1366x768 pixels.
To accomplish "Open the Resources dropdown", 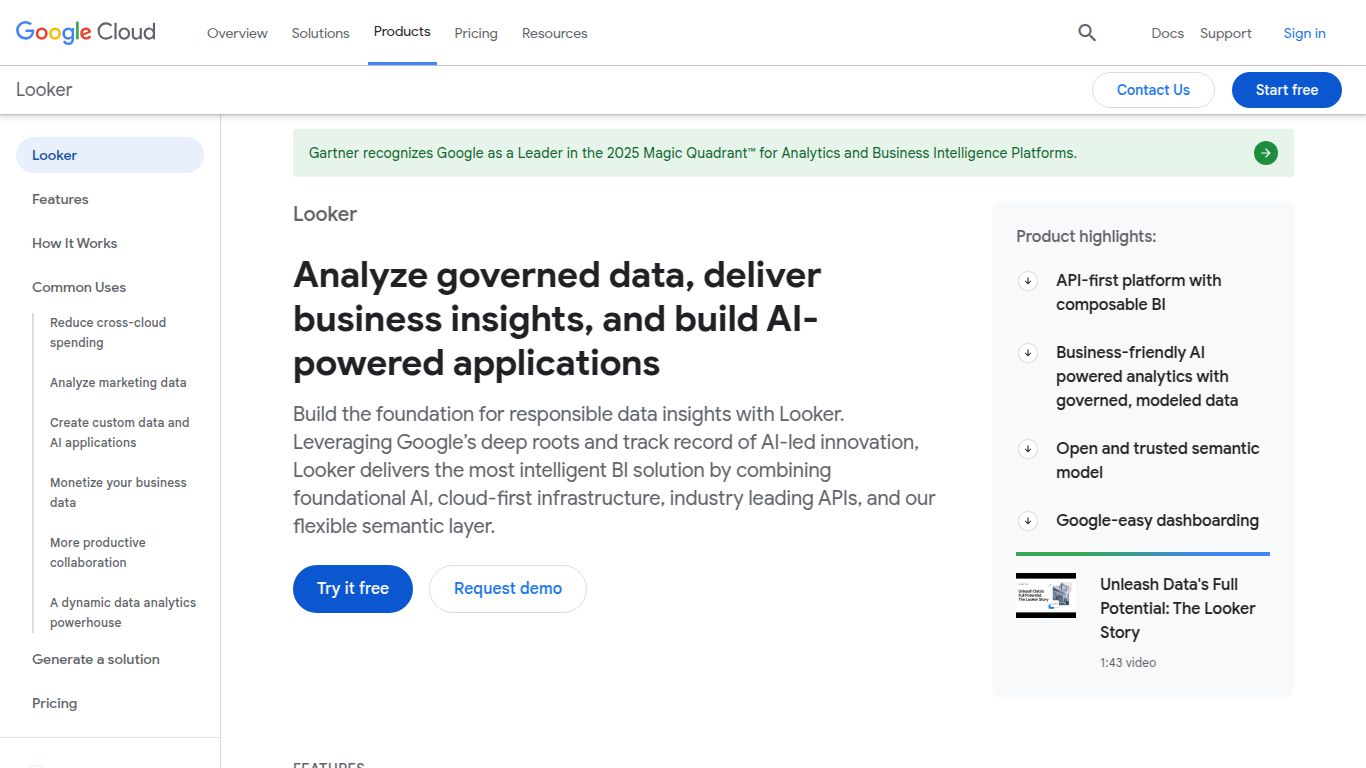I will click(554, 32).
